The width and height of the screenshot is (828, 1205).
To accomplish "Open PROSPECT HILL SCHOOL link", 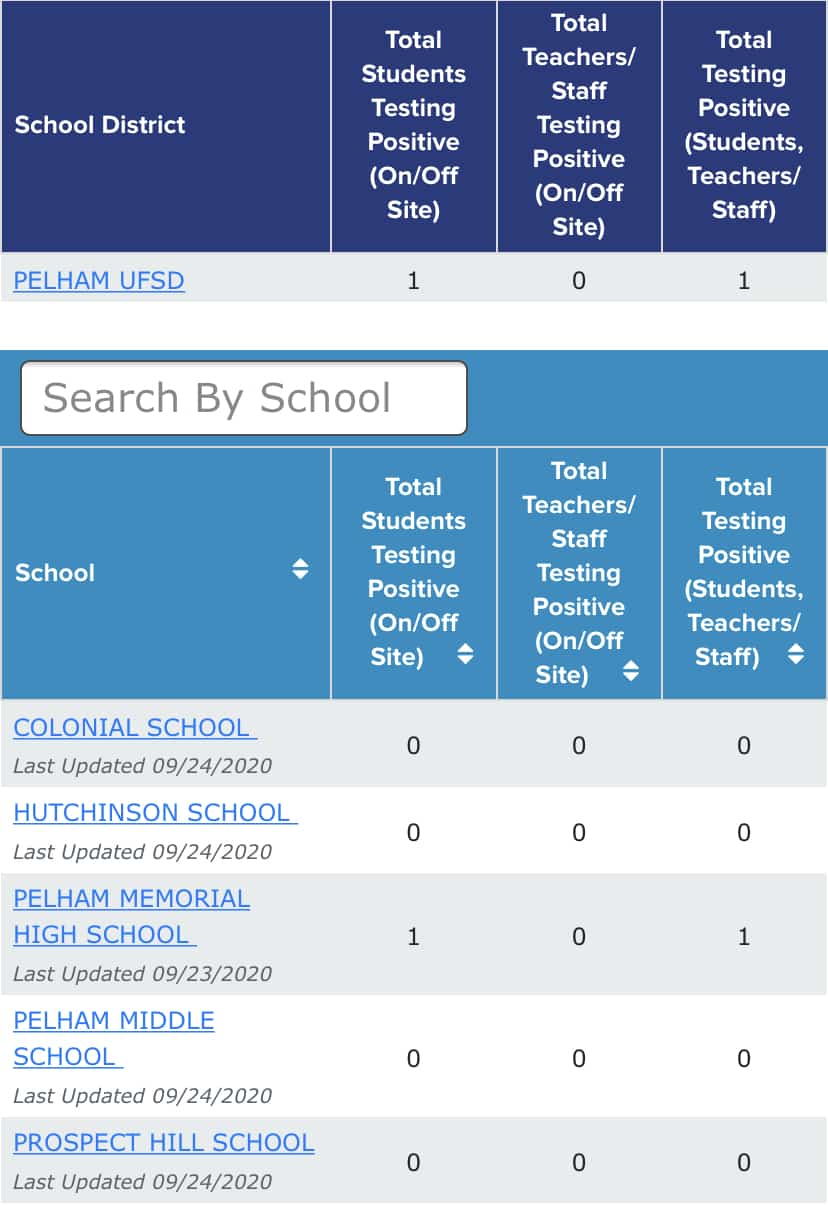I will pyautogui.click(x=164, y=1143).
